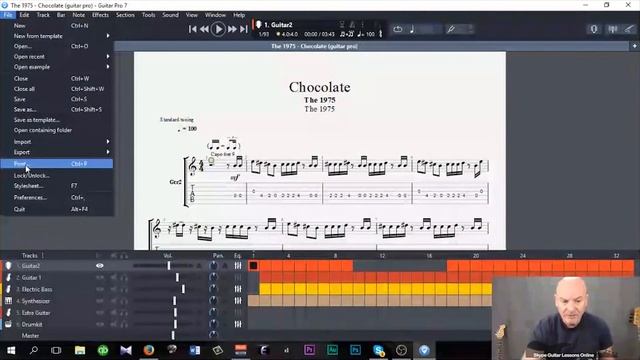Click the Electric Bass instrument icon
The height and width of the screenshot is (360, 640).
8,289
